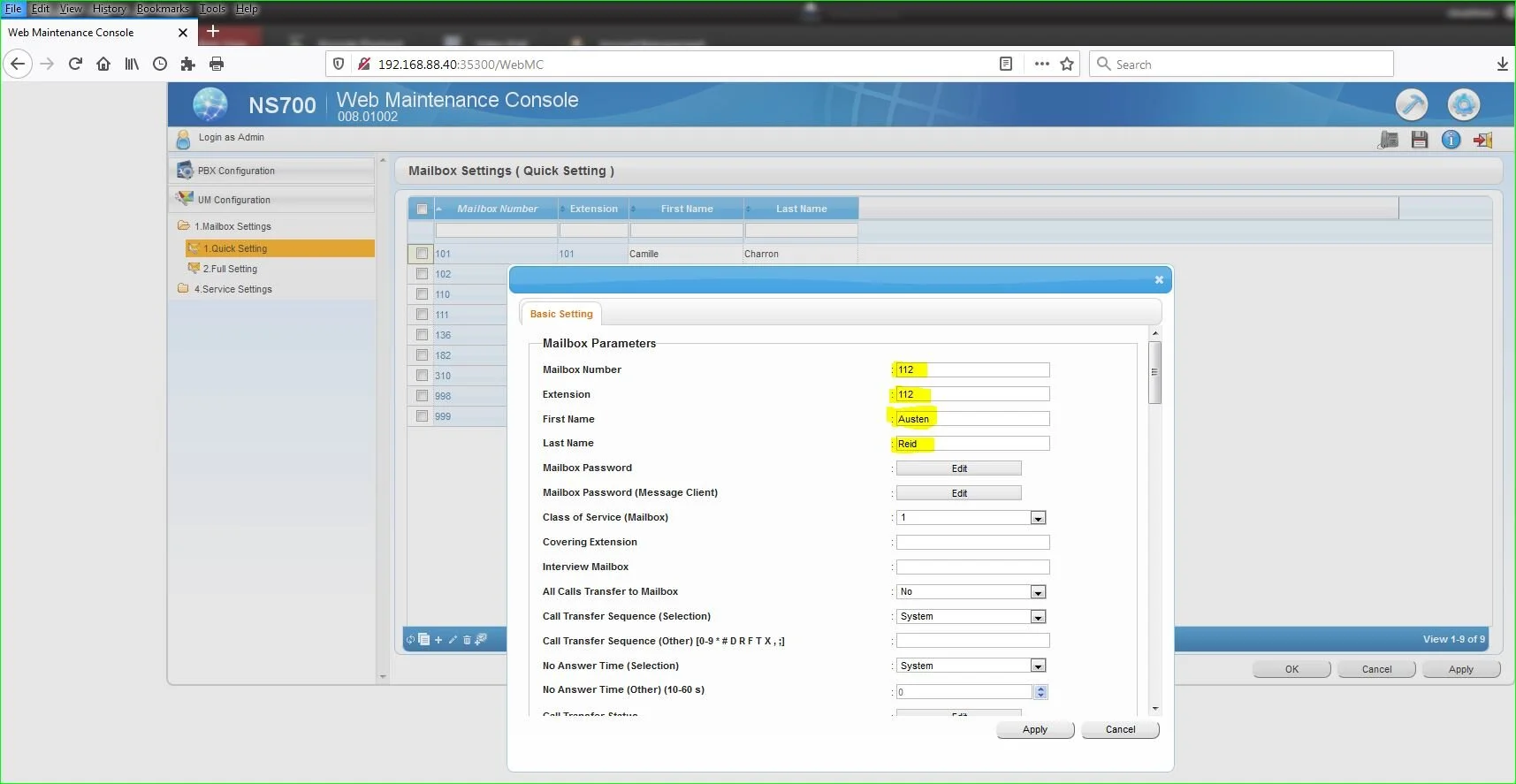1516x784 pixels.
Task: Select the Basic Setting tab
Action: click(x=561, y=314)
